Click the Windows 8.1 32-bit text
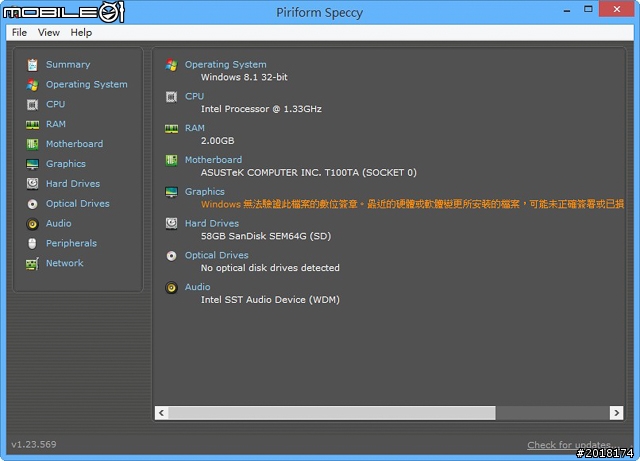The width and height of the screenshot is (640, 461). (x=244, y=77)
